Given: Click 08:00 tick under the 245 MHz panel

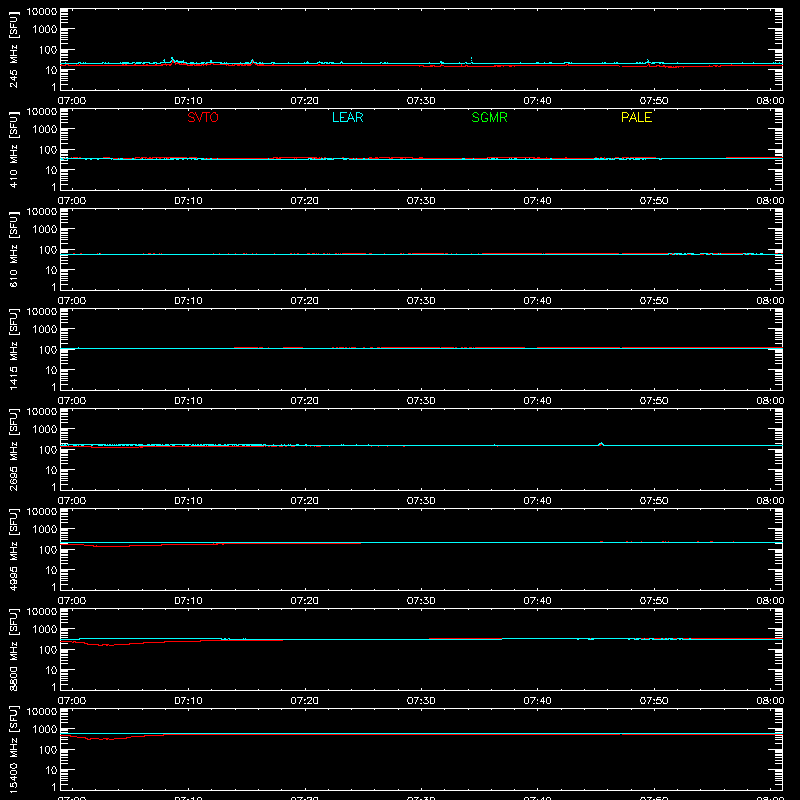Looking at the screenshot, I should 770,101.
